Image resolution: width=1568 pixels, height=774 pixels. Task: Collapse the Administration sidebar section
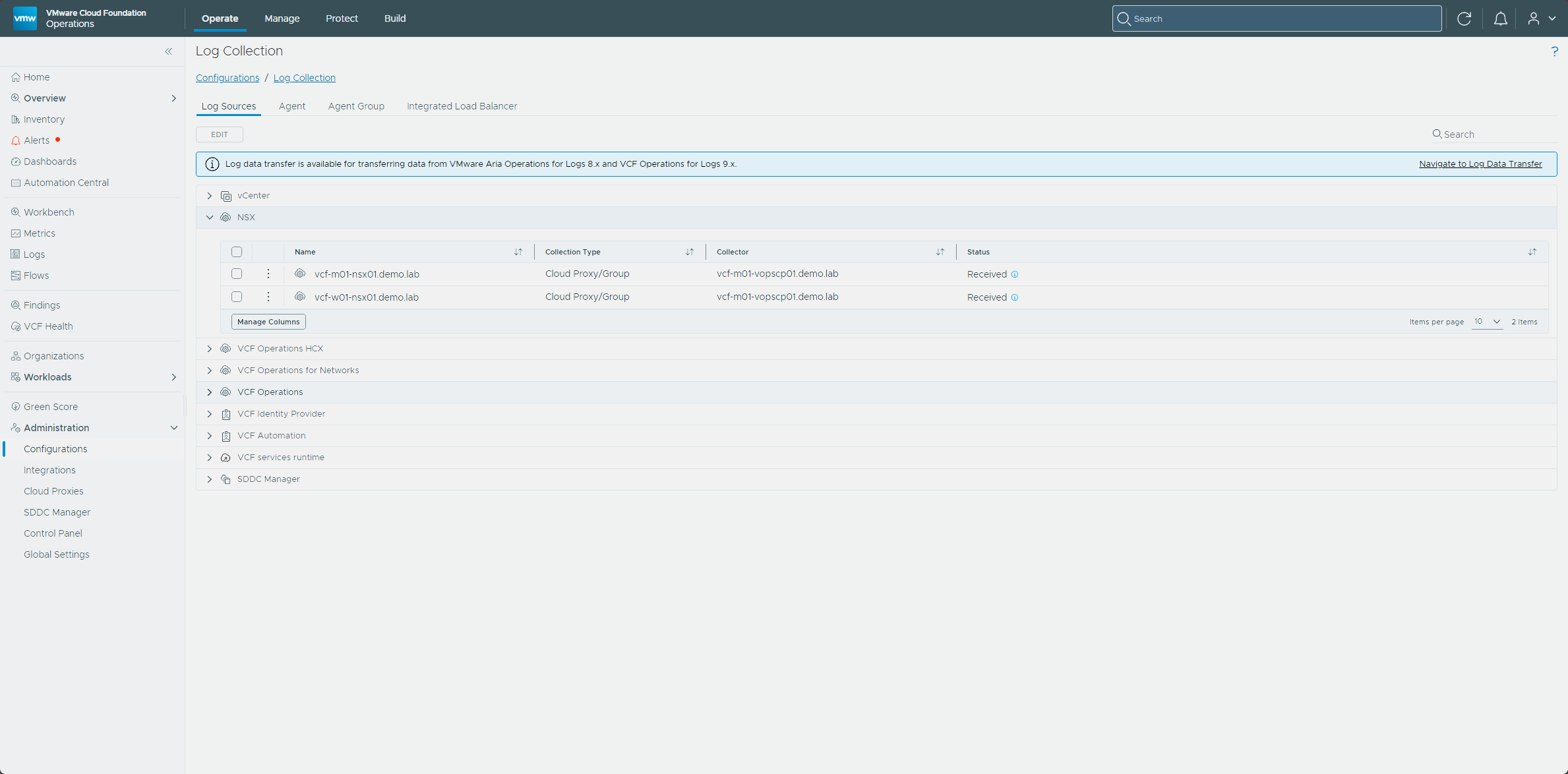pos(174,428)
